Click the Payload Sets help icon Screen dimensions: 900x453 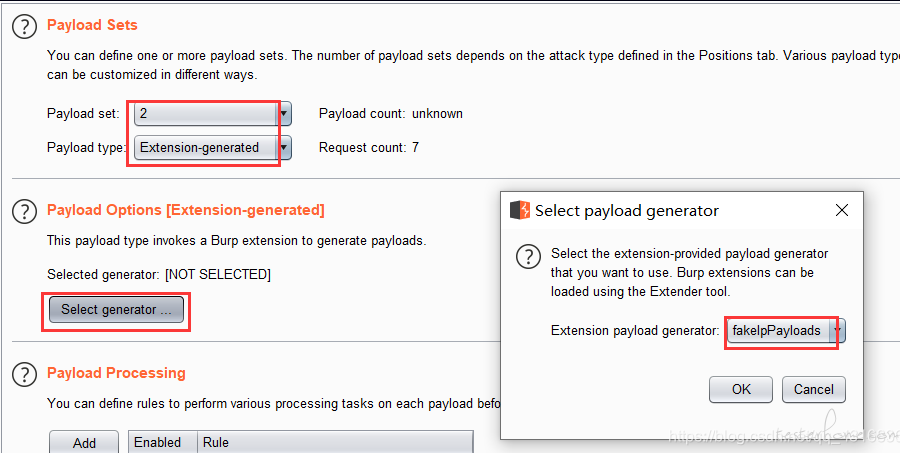tap(24, 27)
